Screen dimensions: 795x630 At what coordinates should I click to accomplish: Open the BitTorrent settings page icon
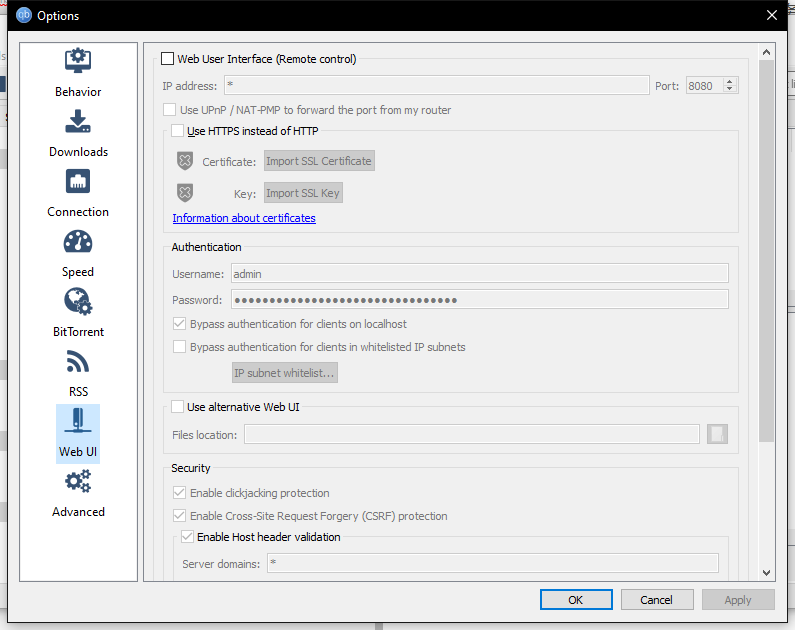click(78, 302)
